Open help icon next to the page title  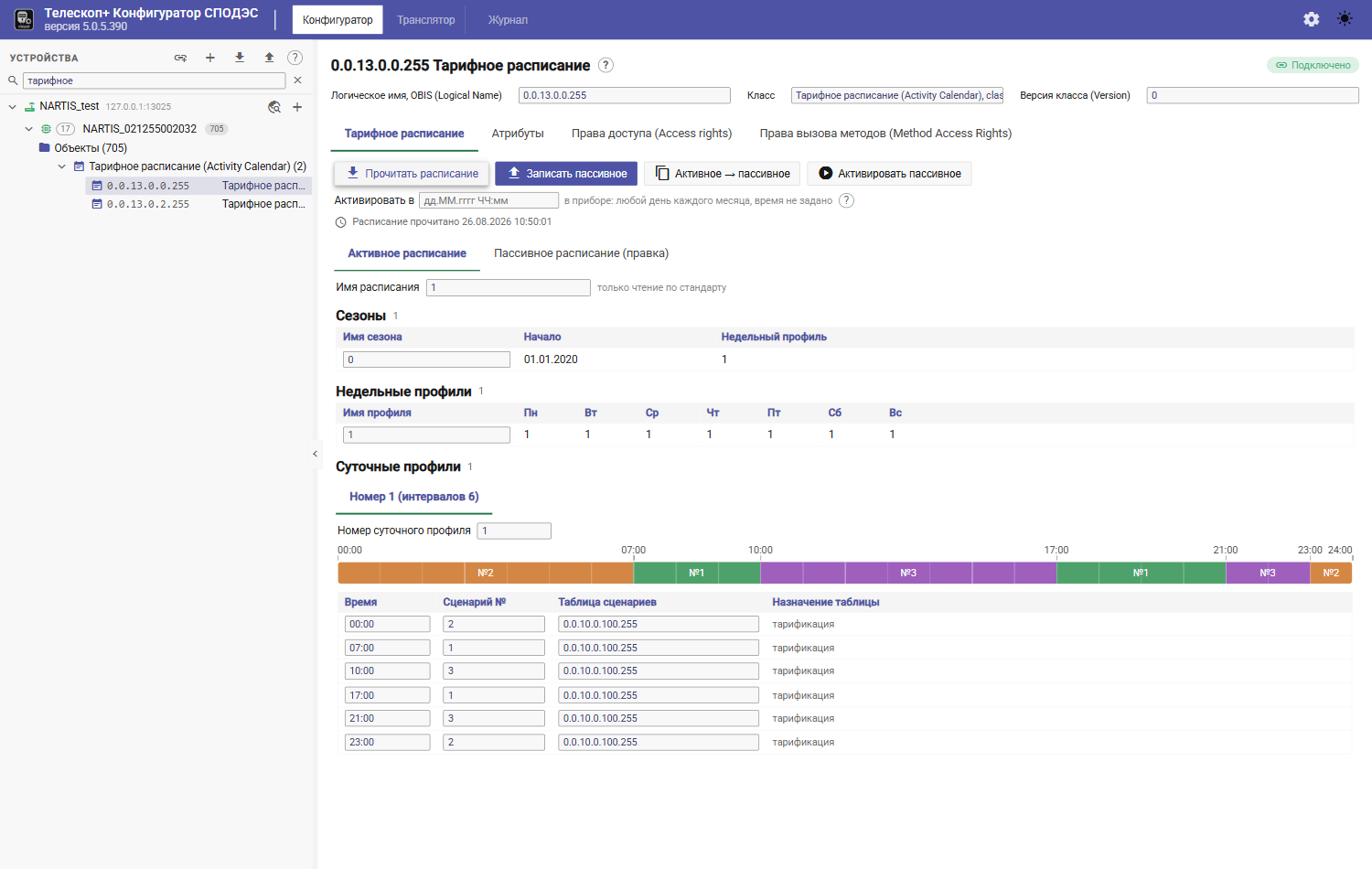pos(606,65)
